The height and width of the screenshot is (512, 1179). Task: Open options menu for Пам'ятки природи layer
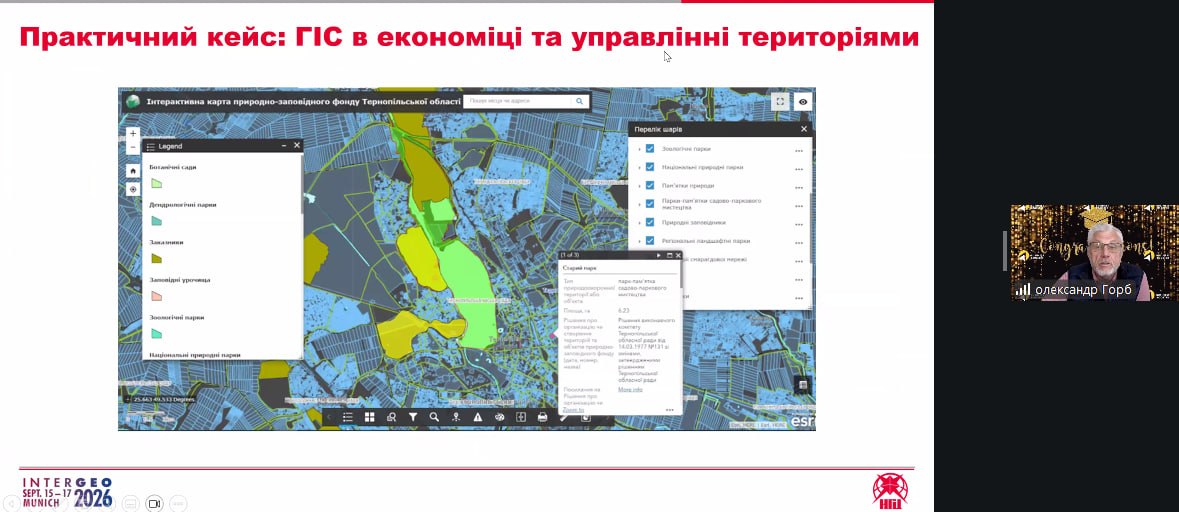[799, 187]
